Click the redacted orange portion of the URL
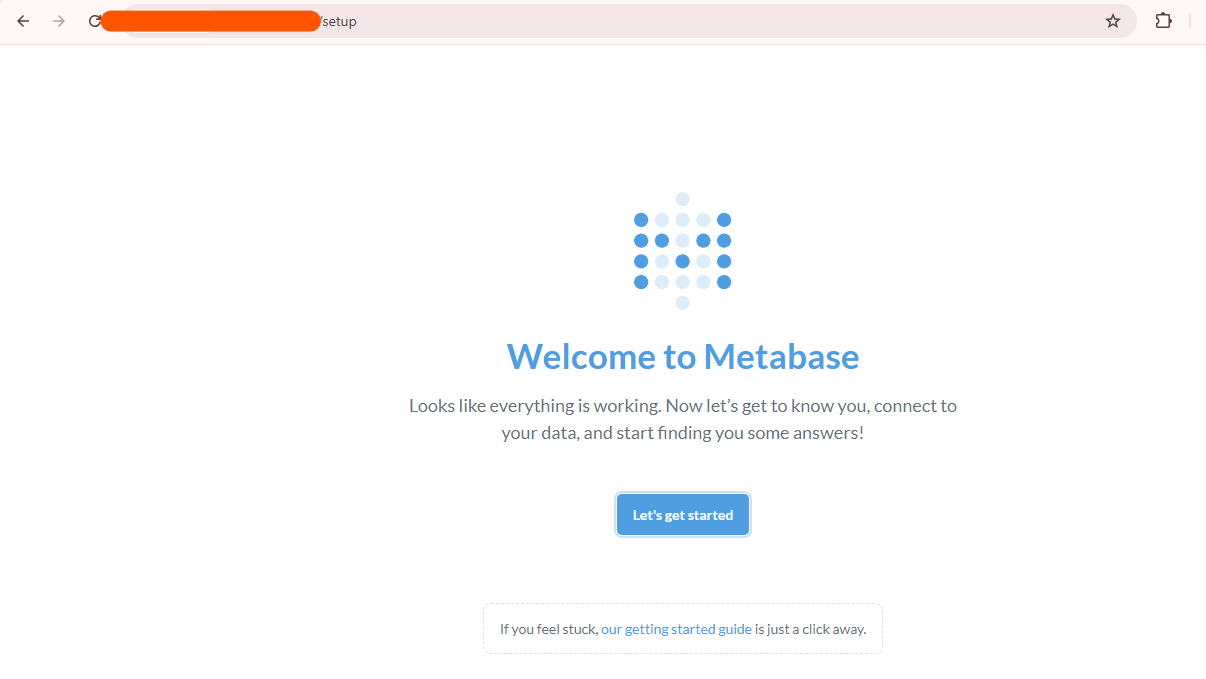This screenshot has height=679, width=1206. click(211, 21)
